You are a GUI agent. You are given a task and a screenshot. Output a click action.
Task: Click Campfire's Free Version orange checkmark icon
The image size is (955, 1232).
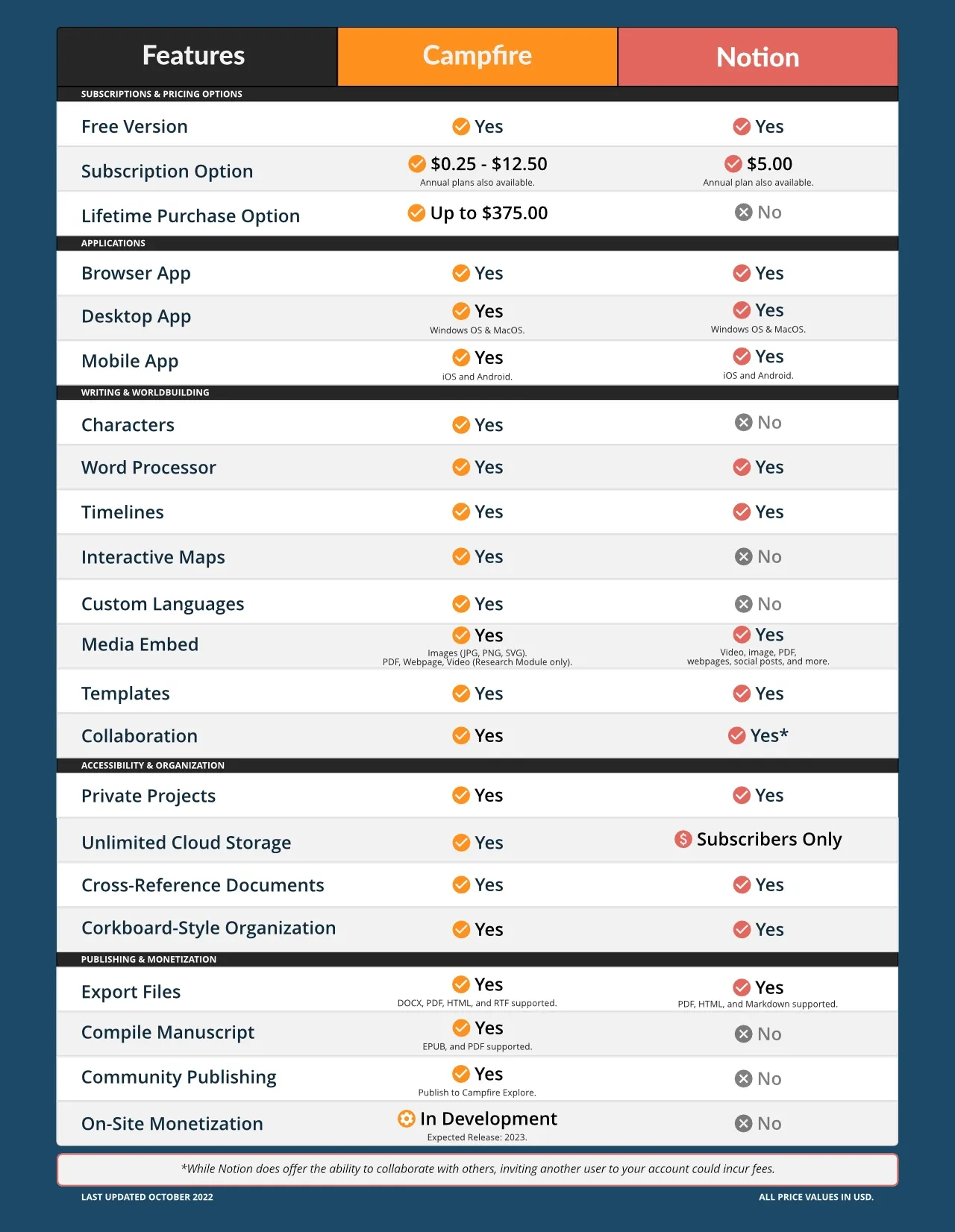[461, 127]
